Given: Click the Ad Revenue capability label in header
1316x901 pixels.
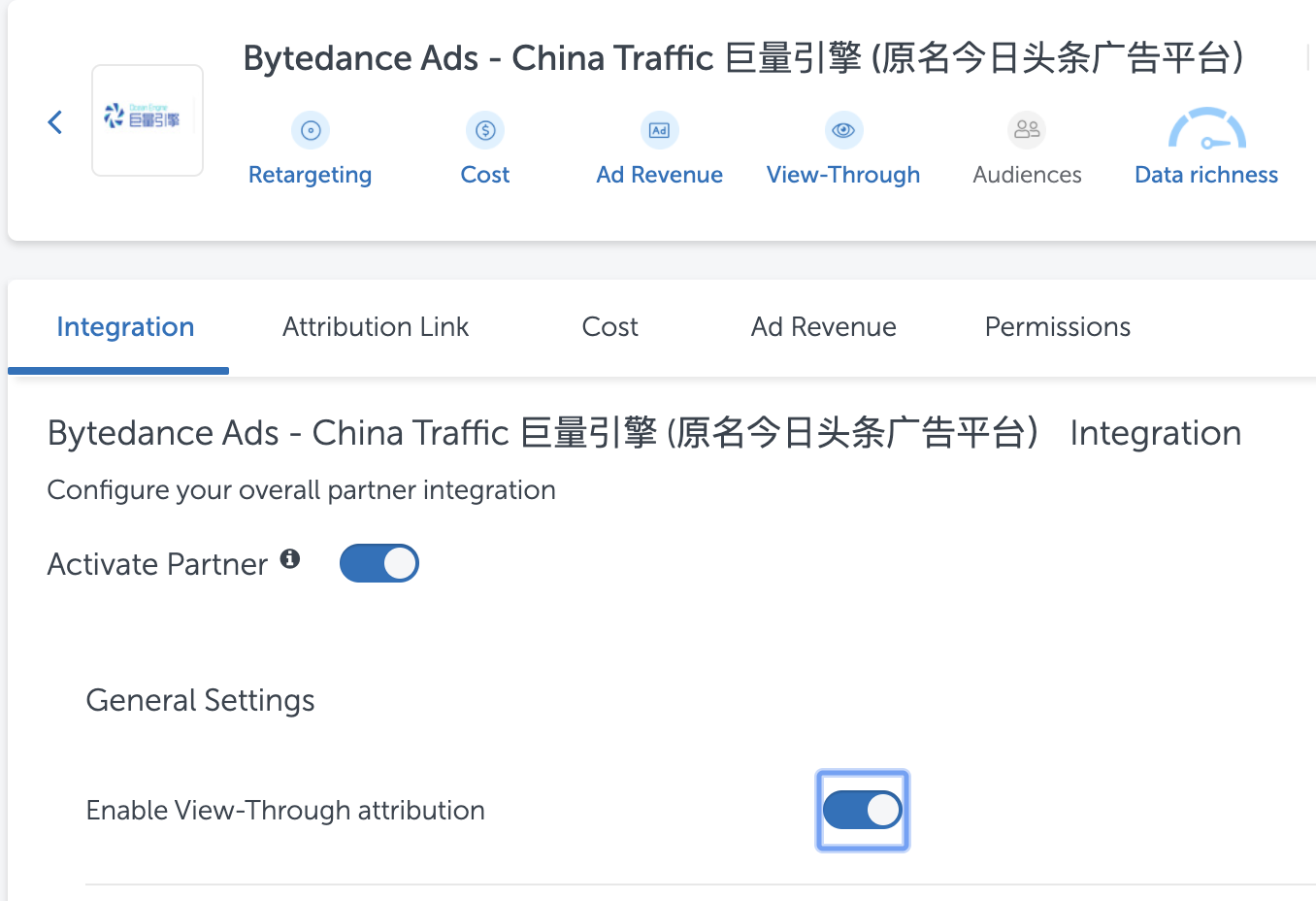Looking at the screenshot, I should 660,175.
